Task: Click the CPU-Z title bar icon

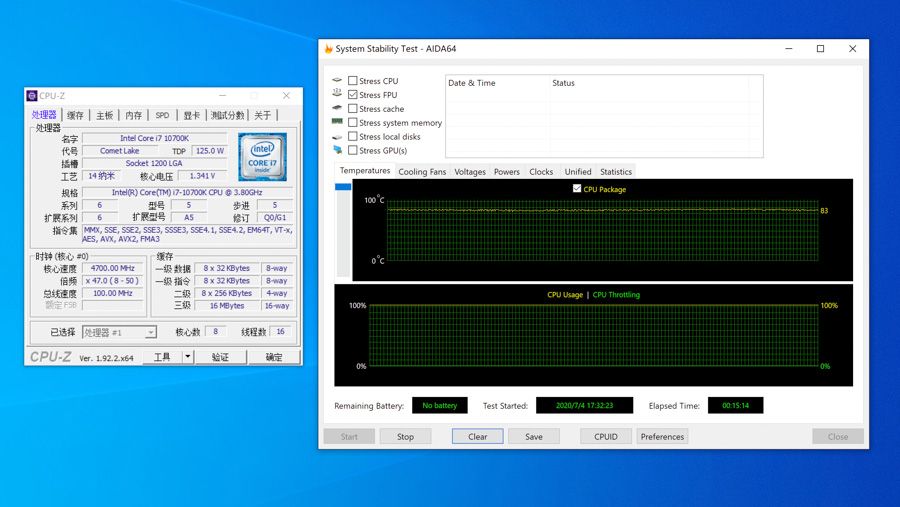Action: tap(32, 96)
